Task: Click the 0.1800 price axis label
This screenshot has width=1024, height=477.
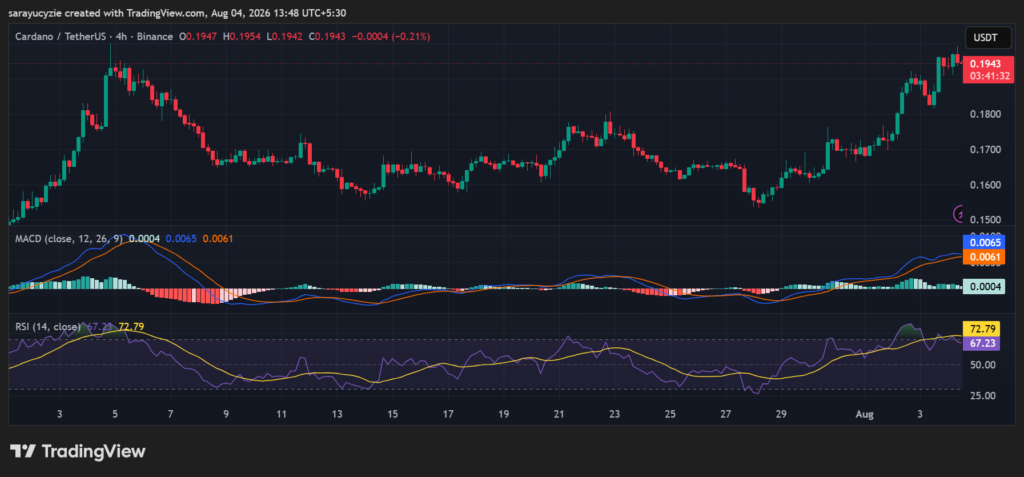Action: point(984,114)
